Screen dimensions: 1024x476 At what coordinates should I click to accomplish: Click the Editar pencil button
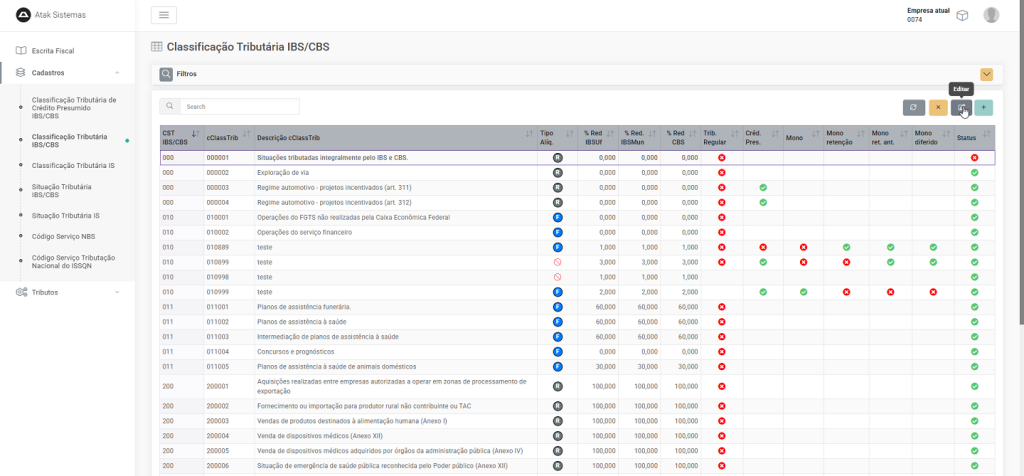pos(961,107)
